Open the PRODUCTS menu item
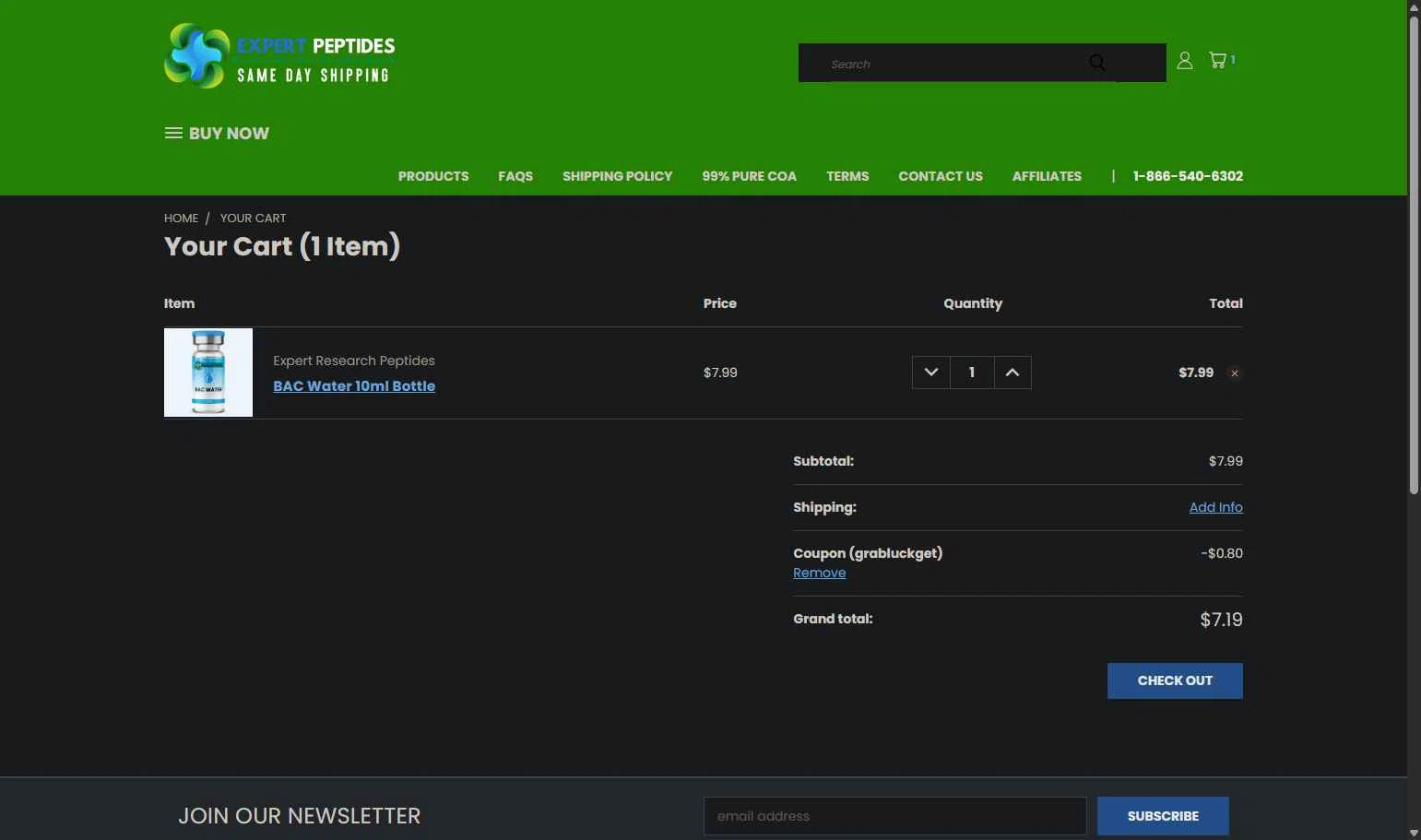 (x=433, y=176)
